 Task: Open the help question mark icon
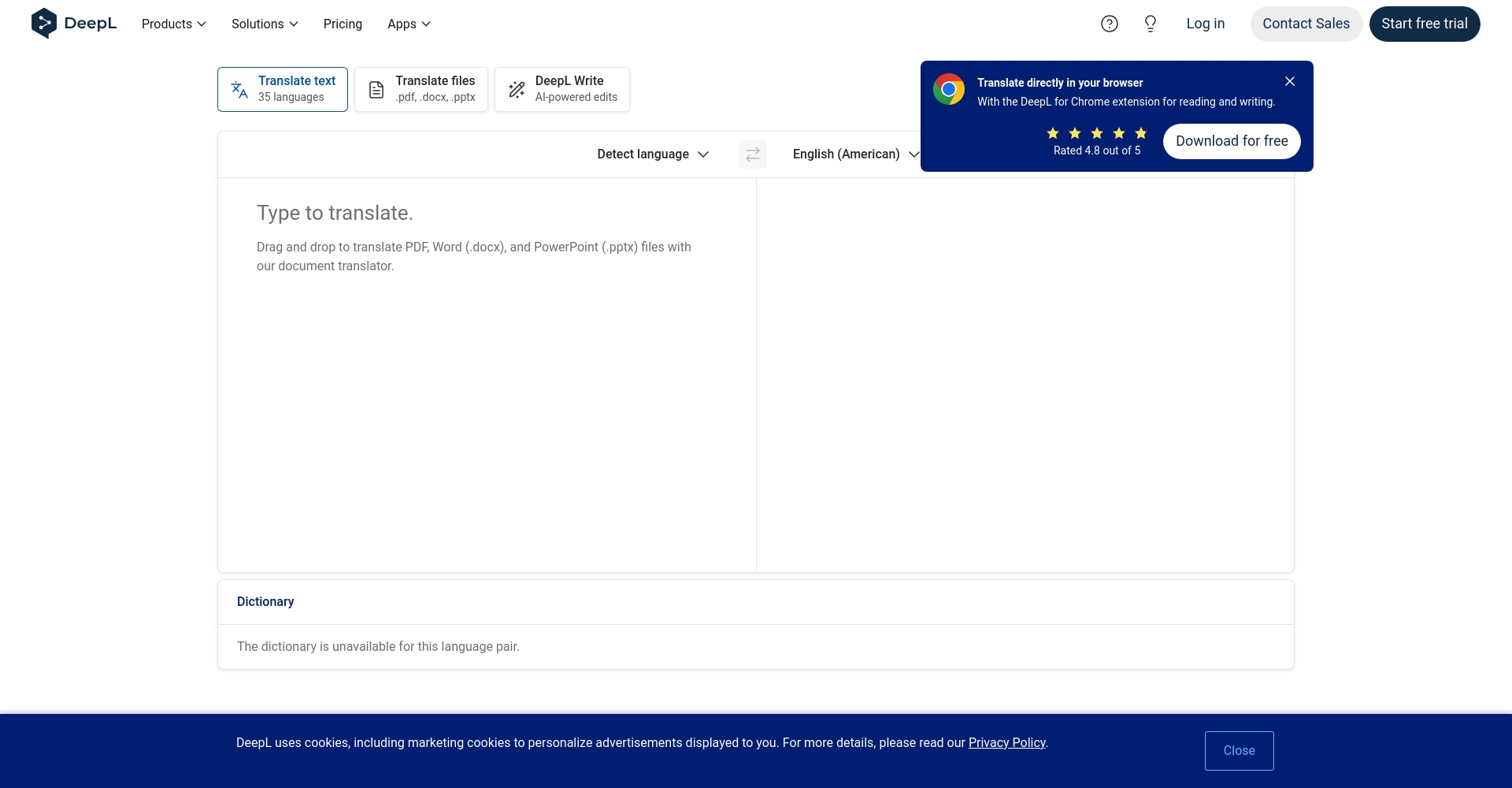(1110, 24)
